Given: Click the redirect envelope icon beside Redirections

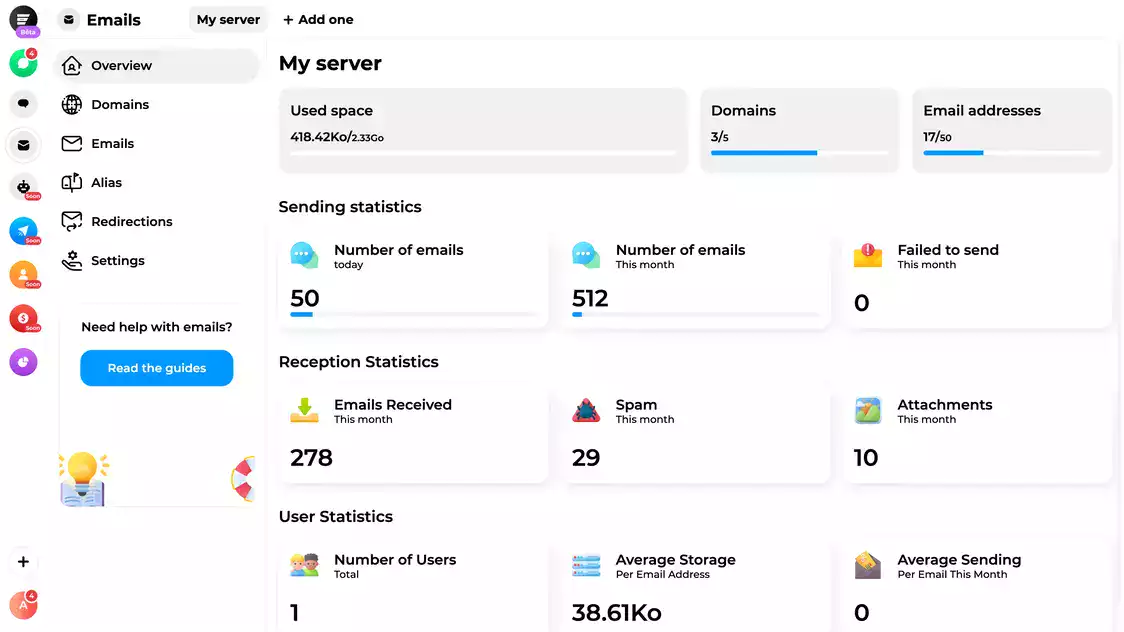Looking at the screenshot, I should point(72,221).
